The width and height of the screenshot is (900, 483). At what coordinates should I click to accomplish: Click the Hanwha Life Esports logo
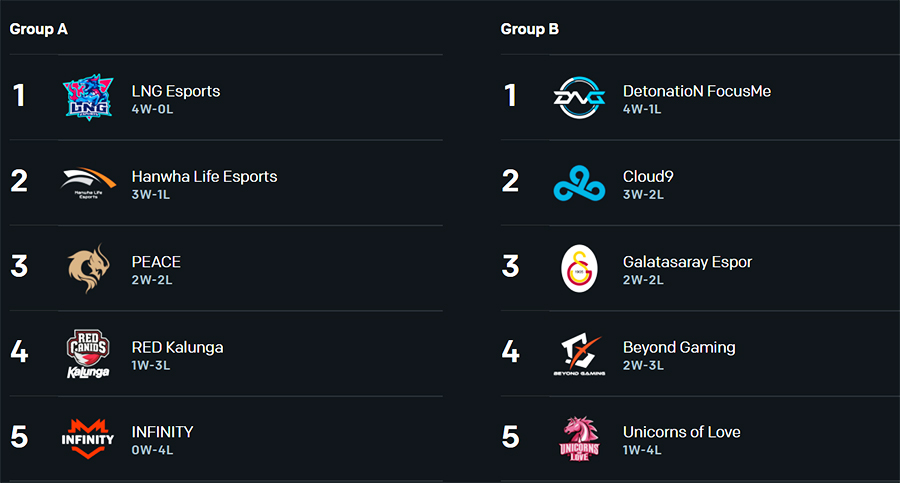pos(88,183)
